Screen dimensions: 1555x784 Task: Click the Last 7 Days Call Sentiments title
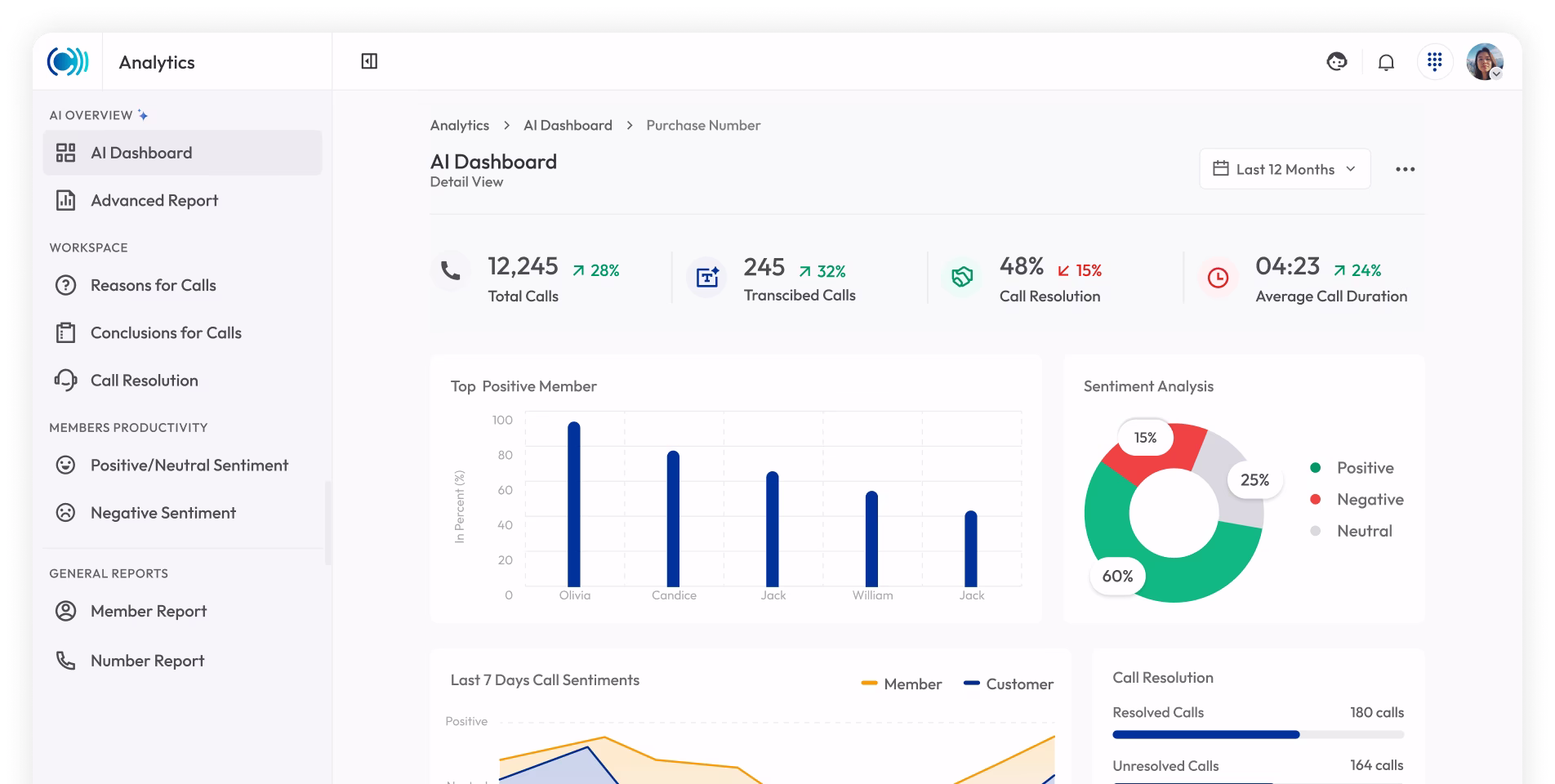545,680
